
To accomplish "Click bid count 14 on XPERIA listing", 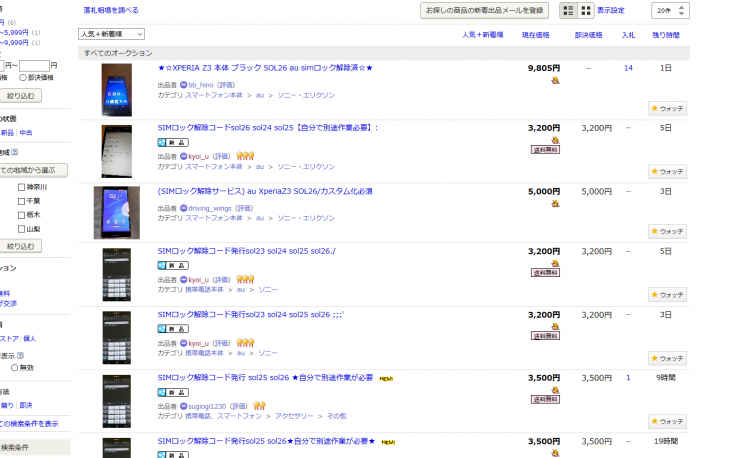I will [628, 68].
